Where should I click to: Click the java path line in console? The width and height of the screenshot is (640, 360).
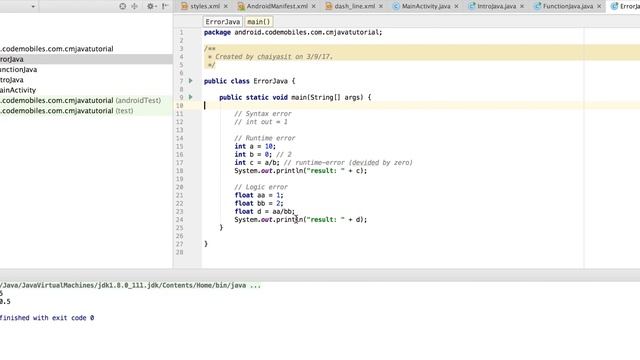click(x=130, y=285)
